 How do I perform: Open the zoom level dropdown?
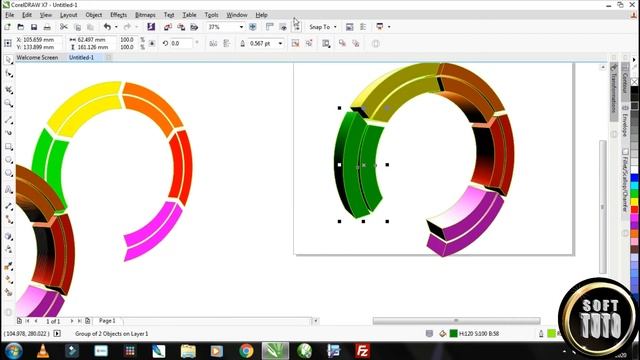(241, 27)
